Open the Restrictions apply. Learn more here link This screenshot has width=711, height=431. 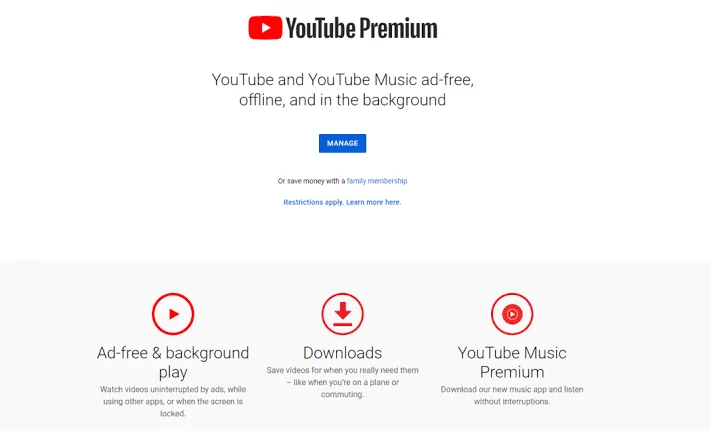coord(342,202)
